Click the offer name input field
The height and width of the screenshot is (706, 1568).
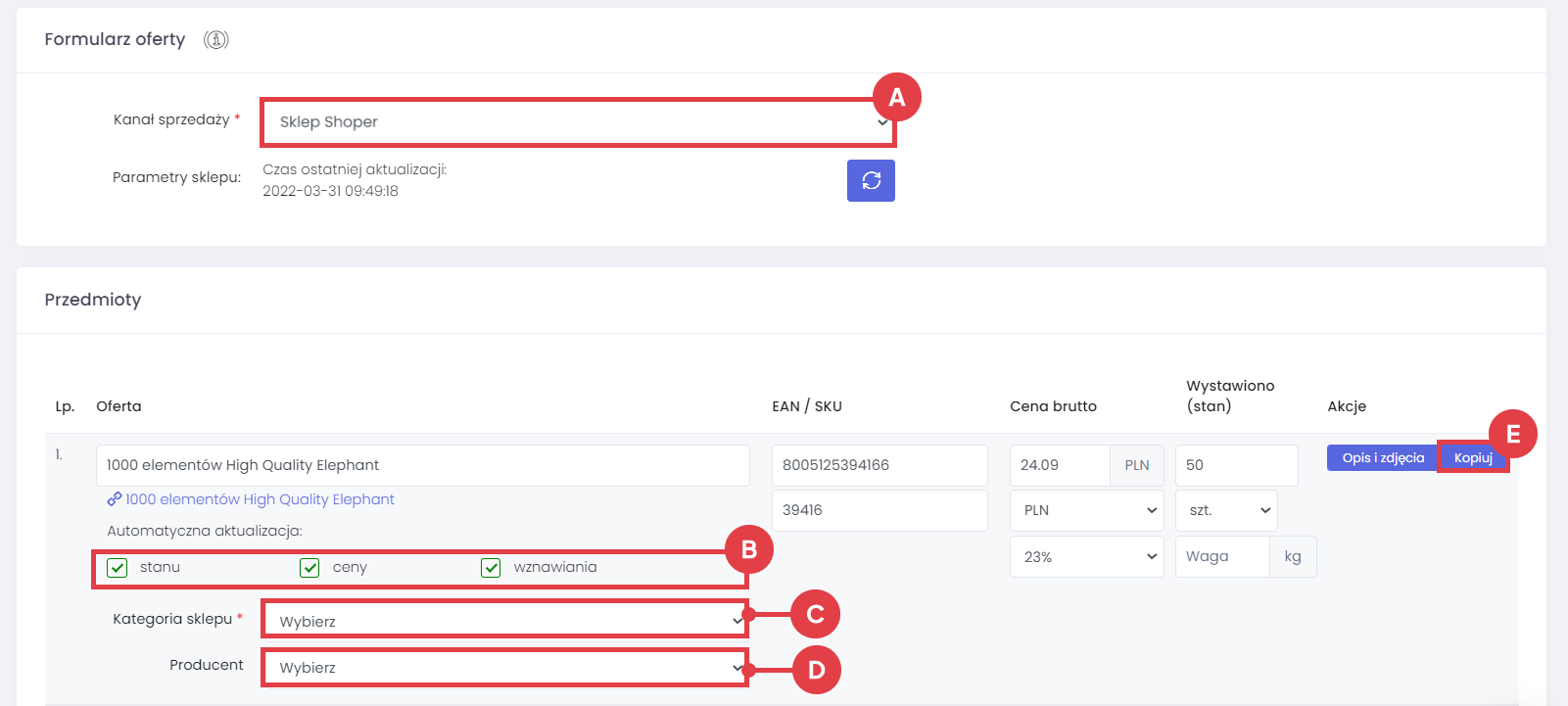click(422, 465)
